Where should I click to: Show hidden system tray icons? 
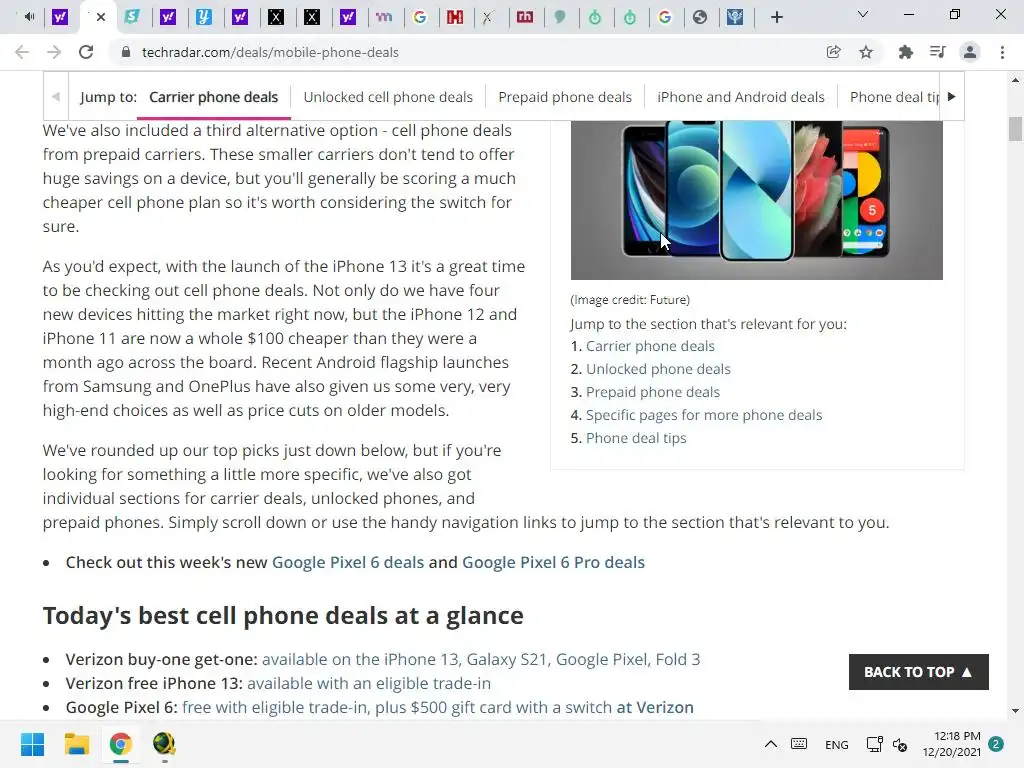(x=771, y=744)
